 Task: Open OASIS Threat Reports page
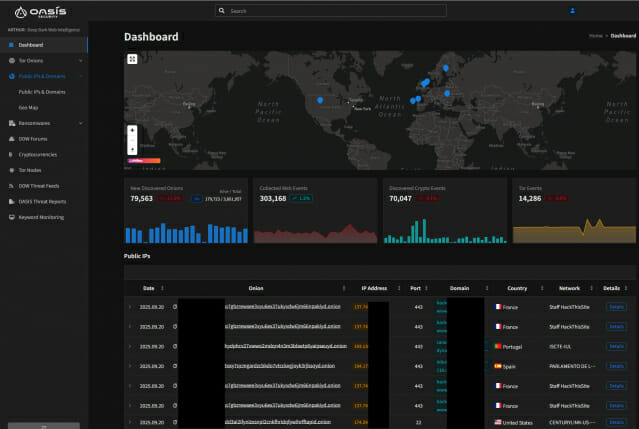point(42,201)
